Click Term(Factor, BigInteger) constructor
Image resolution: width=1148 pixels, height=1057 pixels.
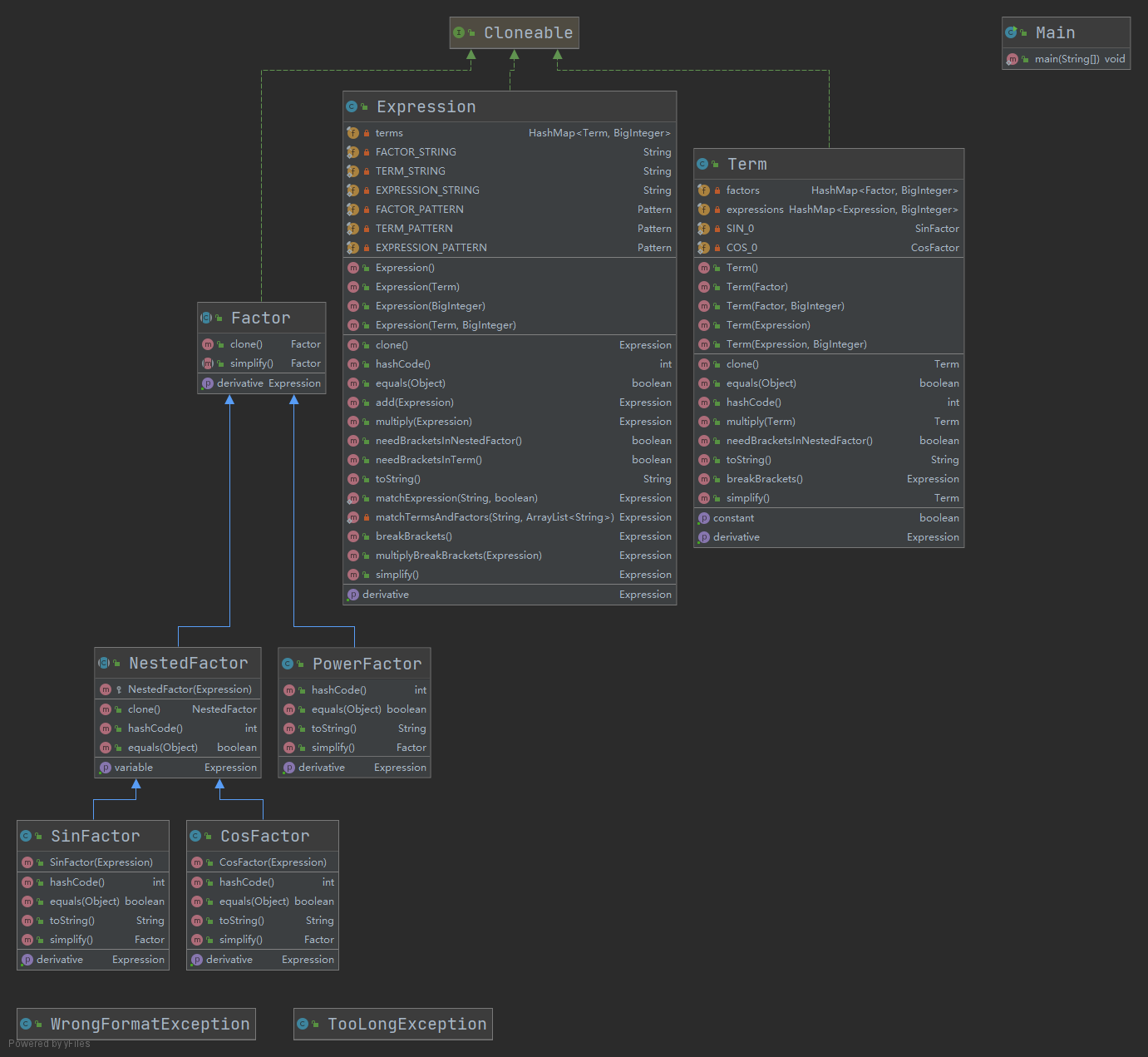tap(829, 306)
